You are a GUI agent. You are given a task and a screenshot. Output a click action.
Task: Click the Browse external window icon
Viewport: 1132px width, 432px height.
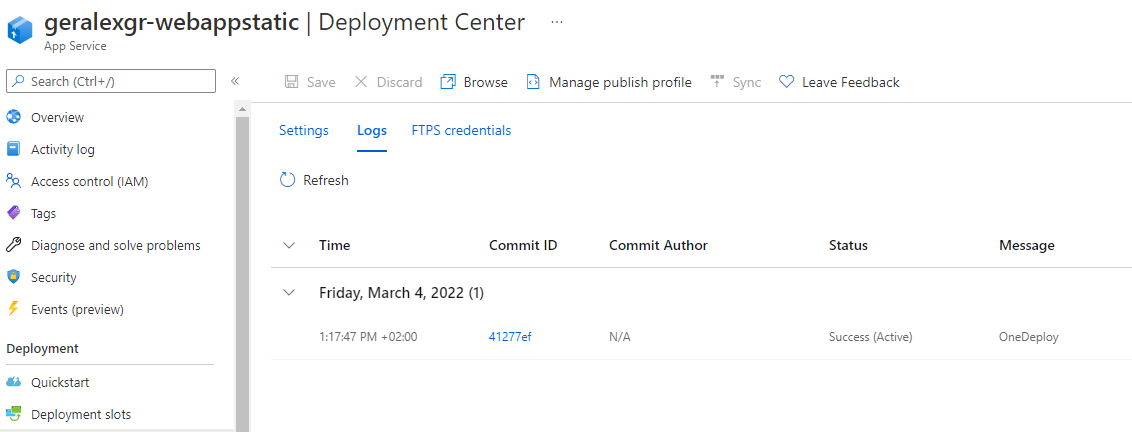[448, 82]
